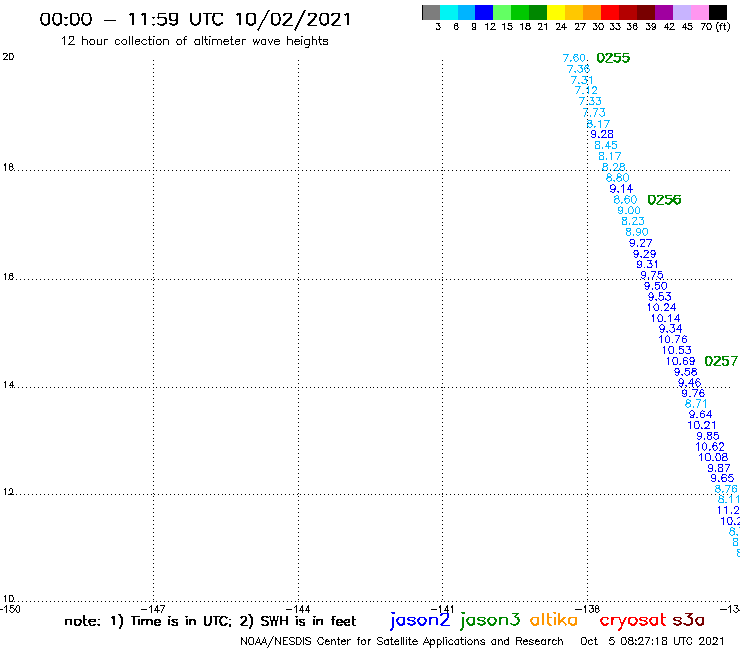Image resolution: width=740 pixels, height=650 pixels.
Task: Select wave height value 9.64
Action: (x=700, y=414)
